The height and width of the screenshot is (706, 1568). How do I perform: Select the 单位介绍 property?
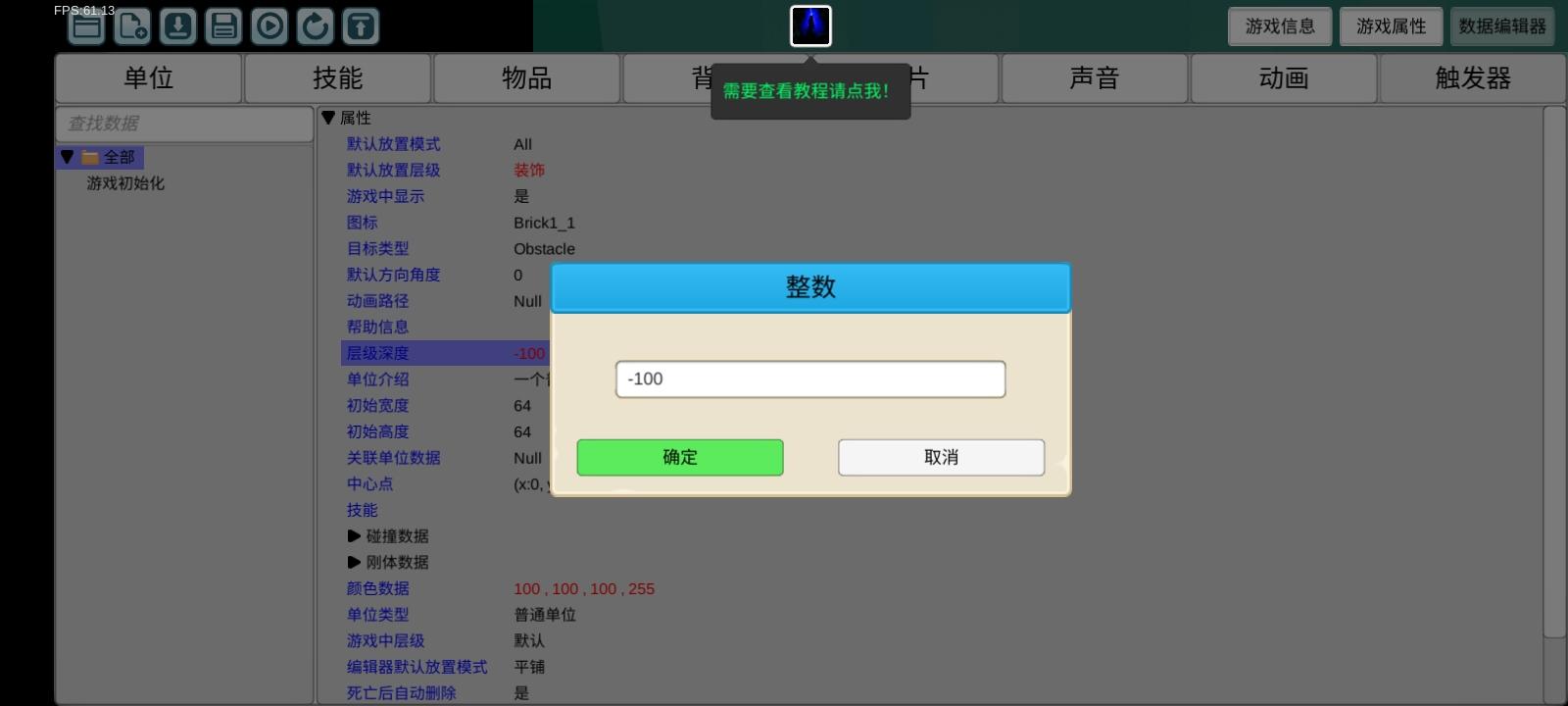pyautogui.click(x=377, y=379)
